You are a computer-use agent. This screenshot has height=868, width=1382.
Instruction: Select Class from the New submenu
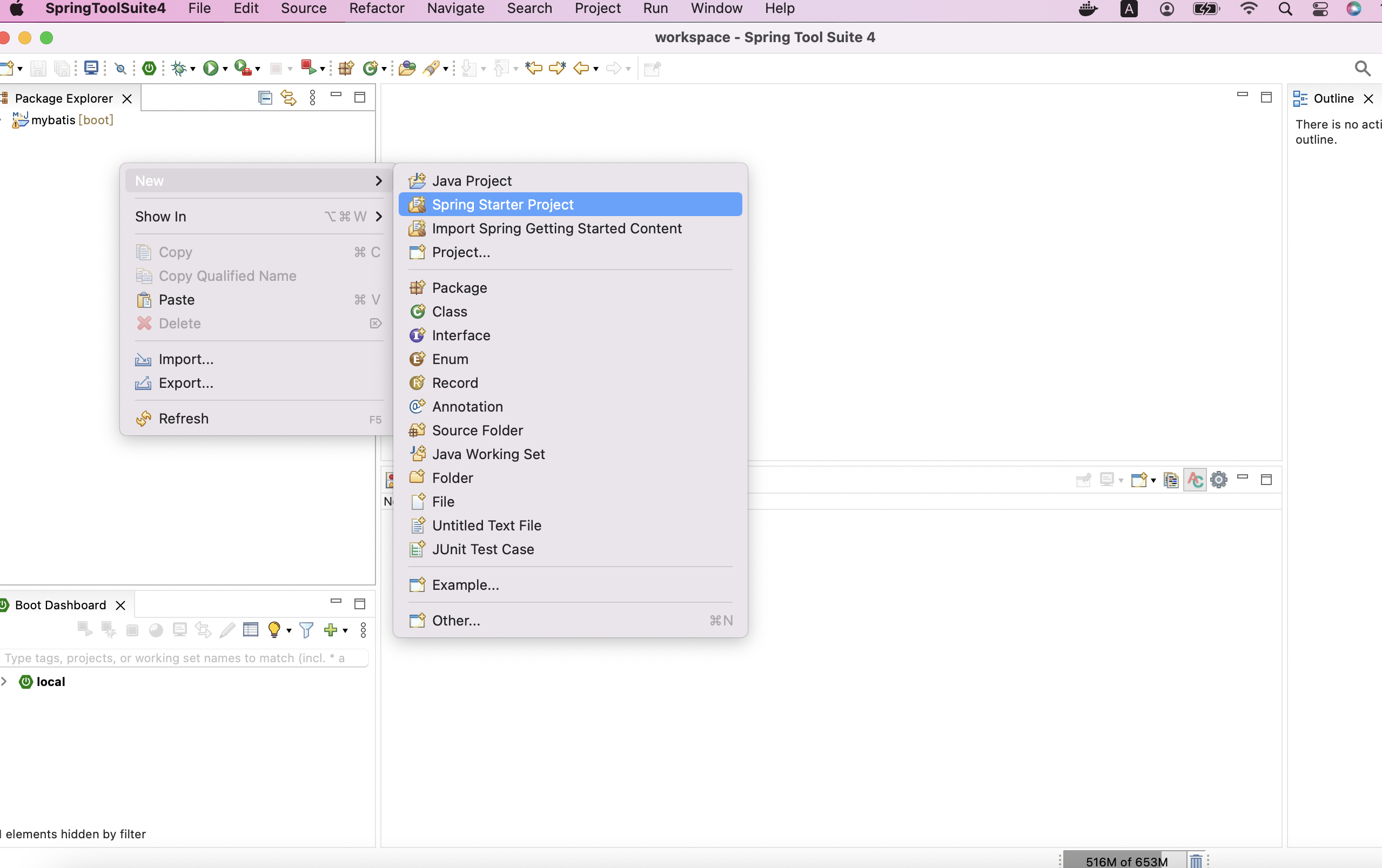click(x=570, y=312)
